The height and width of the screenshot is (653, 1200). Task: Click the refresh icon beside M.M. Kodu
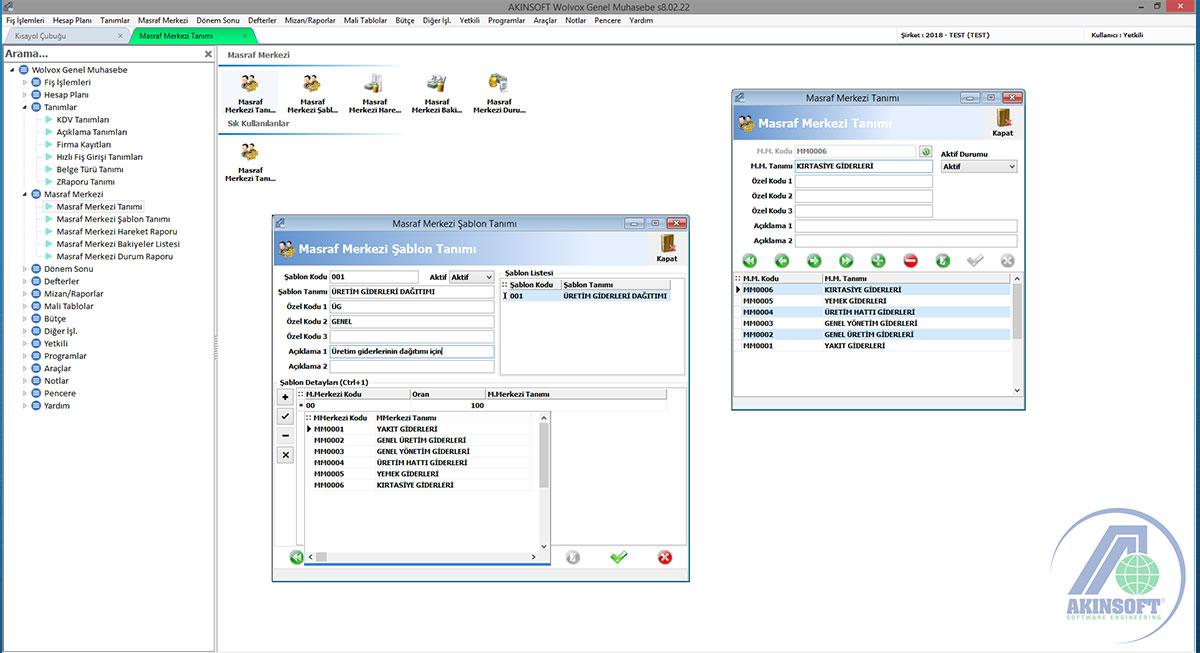coord(925,152)
